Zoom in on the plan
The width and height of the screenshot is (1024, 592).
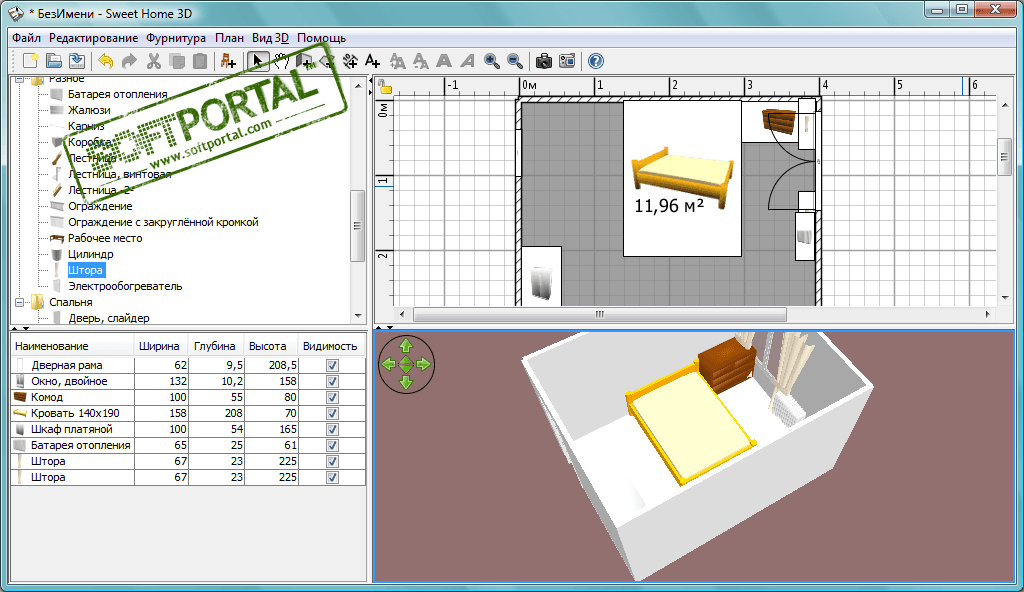[492, 61]
